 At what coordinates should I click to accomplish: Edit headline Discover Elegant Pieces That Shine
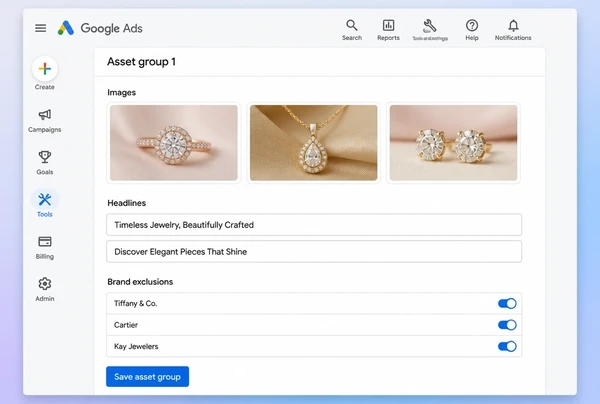pyautogui.click(x=314, y=251)
